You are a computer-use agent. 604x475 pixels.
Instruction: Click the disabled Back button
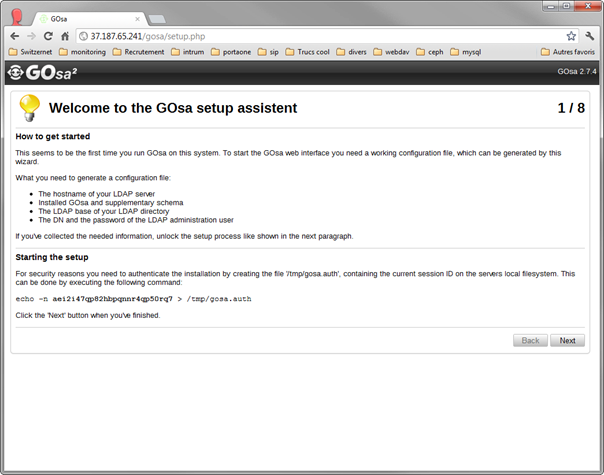(530, 341)
